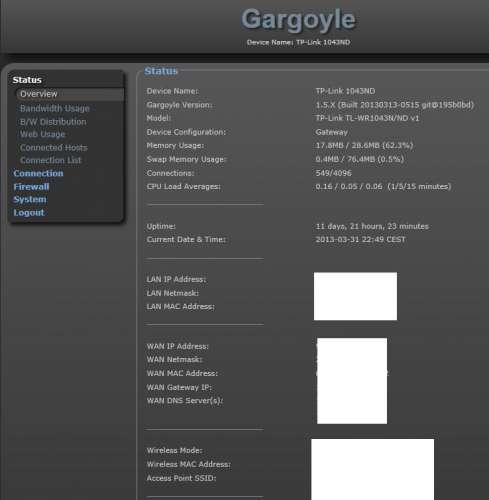489x500 pixels.
Task: Click the Memory Usage value 17.8MB / 28.6MB
Action: tap(364, 146)
